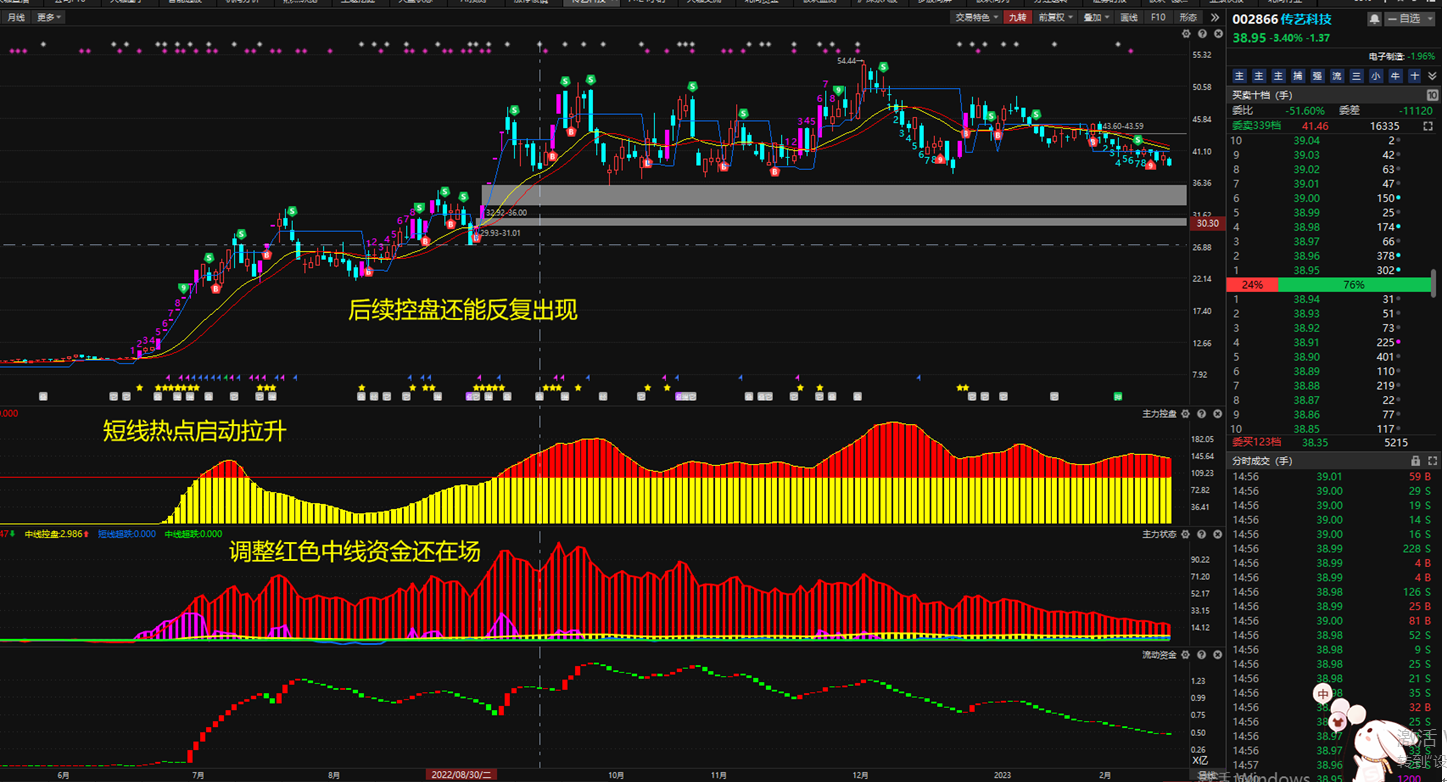This screenshot has width=1447, height=782.
Task: Click the 委买123档 row
Action: coord(1333,442)
